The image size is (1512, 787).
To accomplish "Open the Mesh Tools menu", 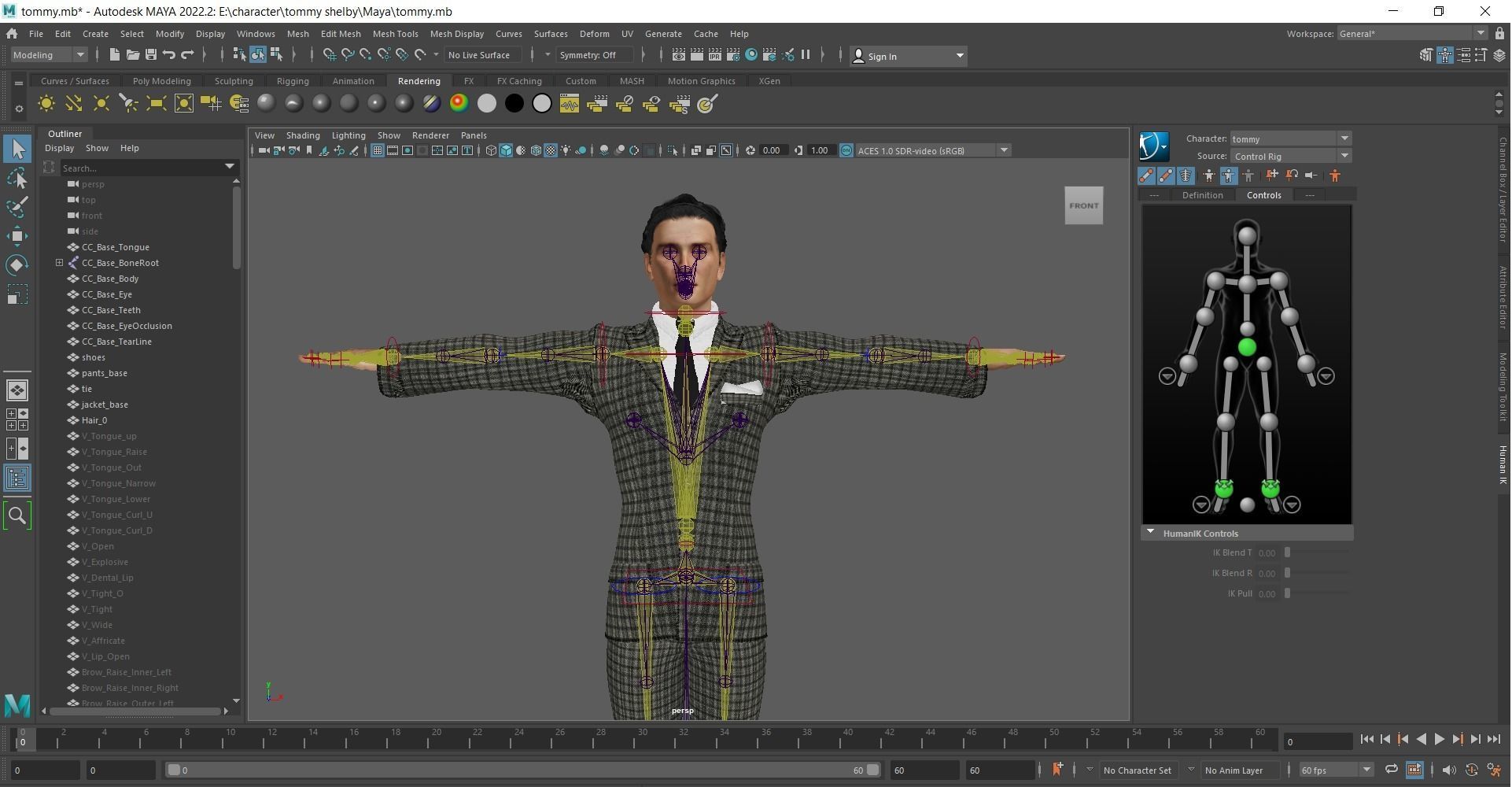I will pyautogui.click(x=395, y=34).
